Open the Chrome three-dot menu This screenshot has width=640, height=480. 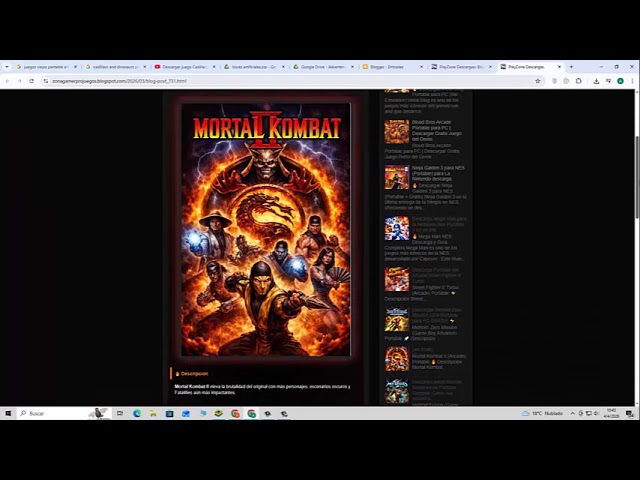point(632,81)
